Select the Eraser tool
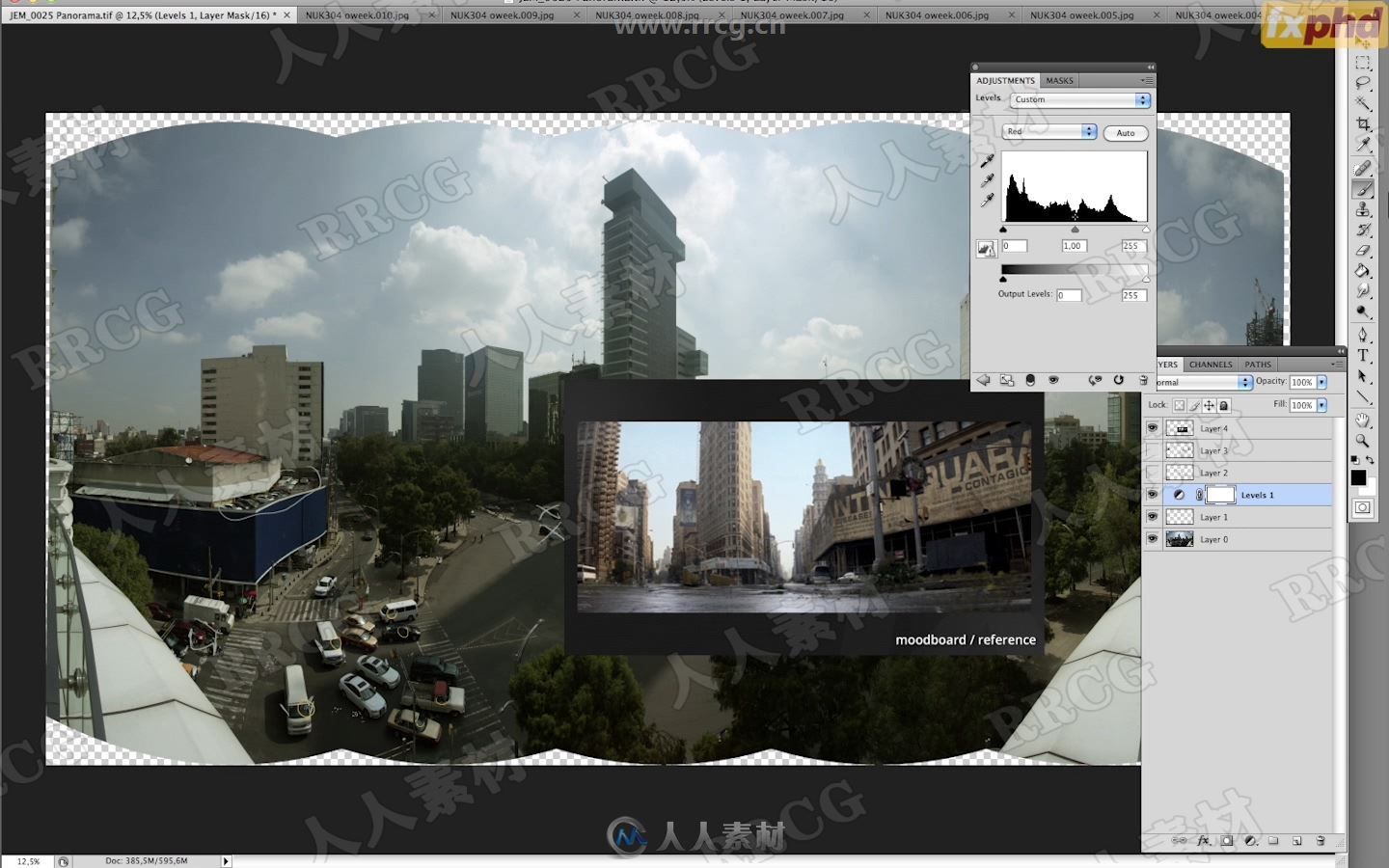The width and height of the screenshot is (1389, 868). click(1363, 250)
